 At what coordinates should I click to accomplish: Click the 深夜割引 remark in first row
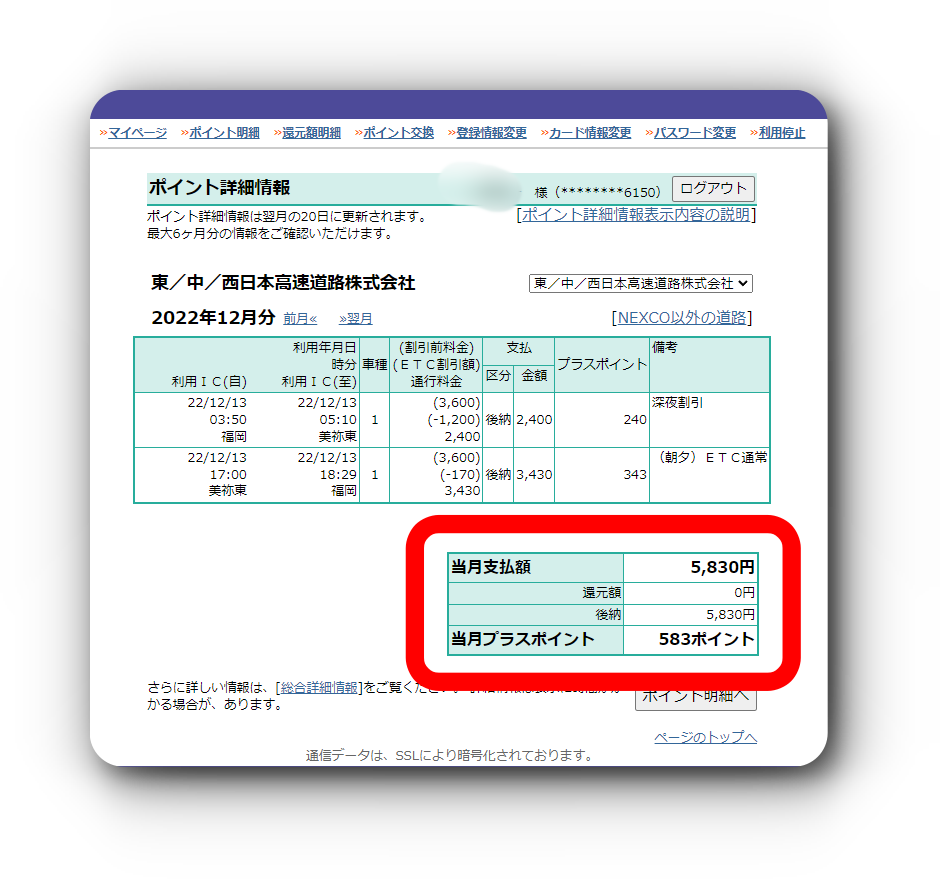pos(679,402)
